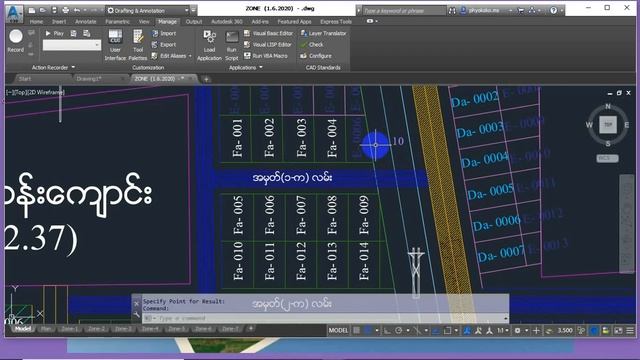This screenshot has height=360, width=640.
Task: Select the Model layout tab
Action: tap(23, 329)
